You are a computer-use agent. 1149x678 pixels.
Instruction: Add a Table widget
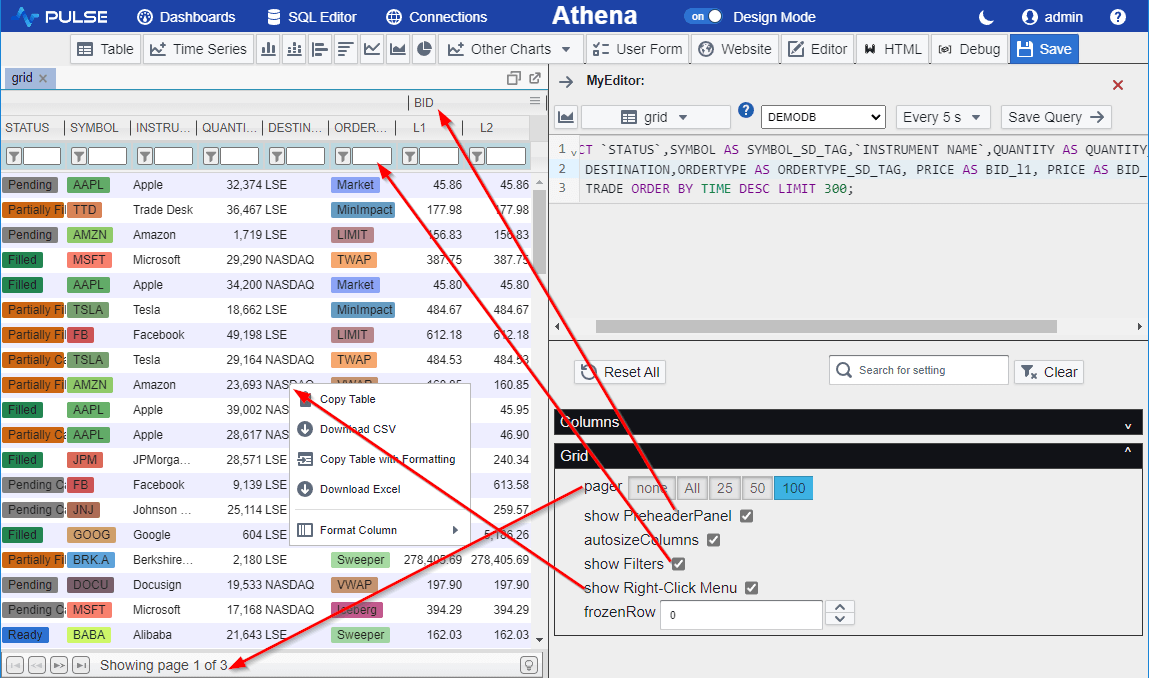point(106,49)
